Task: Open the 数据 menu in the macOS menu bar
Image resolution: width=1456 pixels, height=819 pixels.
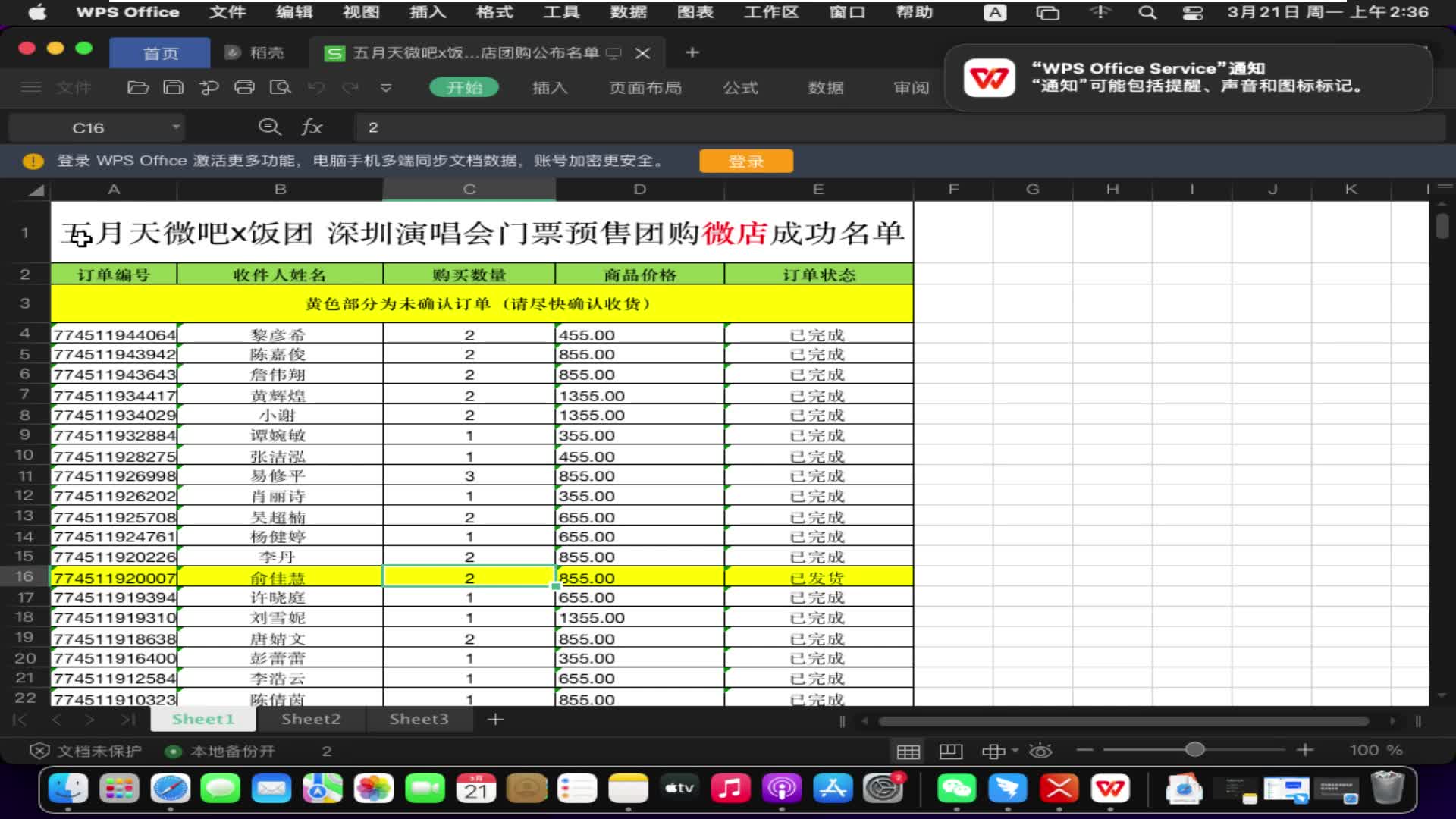Action: click(628, 12)
